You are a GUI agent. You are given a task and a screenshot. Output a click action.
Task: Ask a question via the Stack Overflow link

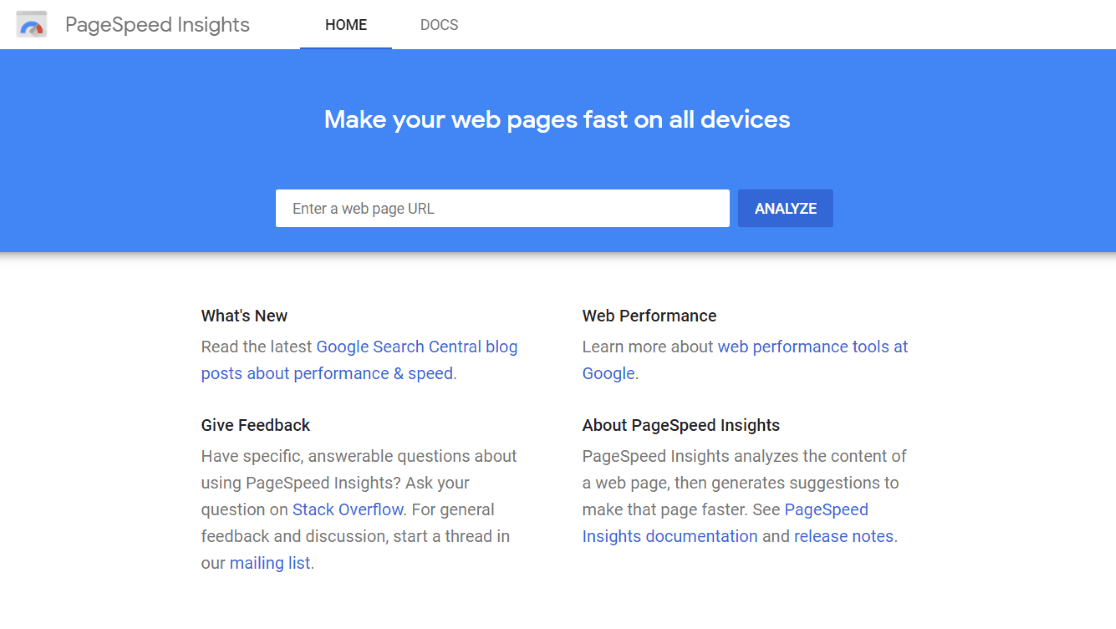click(x=347, y=509)
